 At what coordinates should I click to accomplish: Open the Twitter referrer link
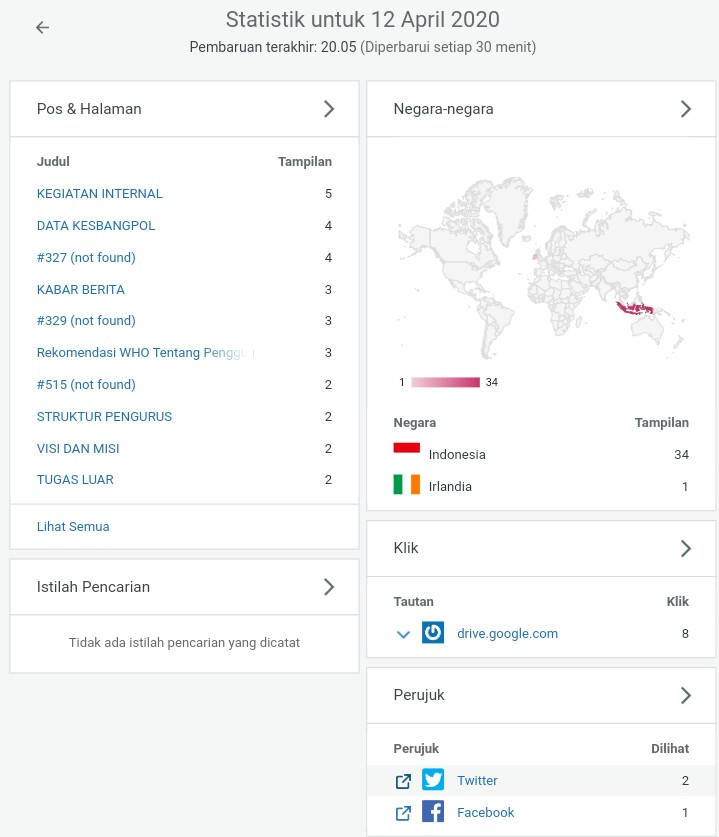tap(477, 780)
